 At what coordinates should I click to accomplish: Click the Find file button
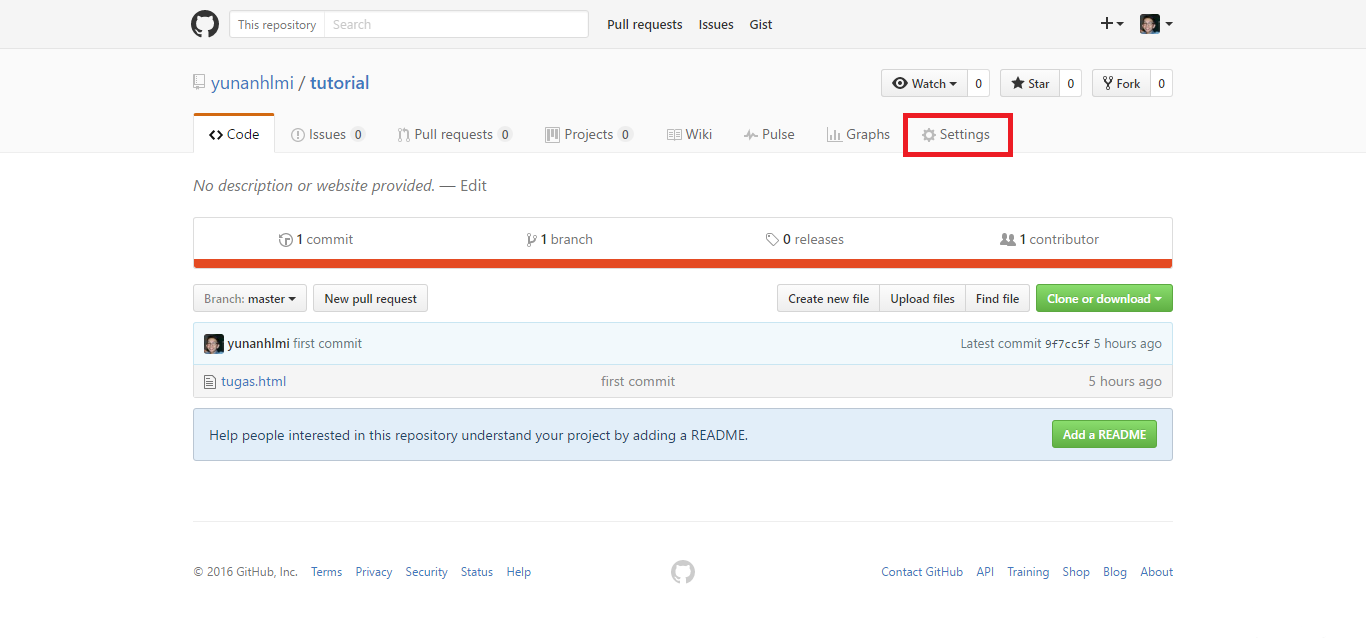pyautogui.click(x=997, y=298)
